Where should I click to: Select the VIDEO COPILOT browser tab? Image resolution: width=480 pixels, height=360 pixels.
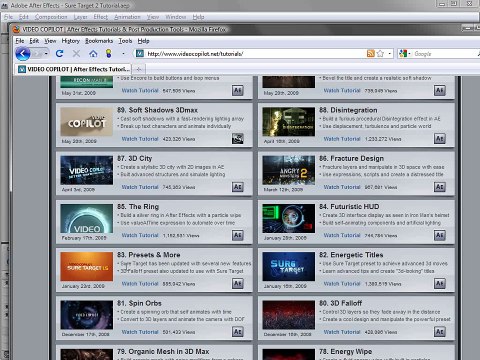[73, 69]
